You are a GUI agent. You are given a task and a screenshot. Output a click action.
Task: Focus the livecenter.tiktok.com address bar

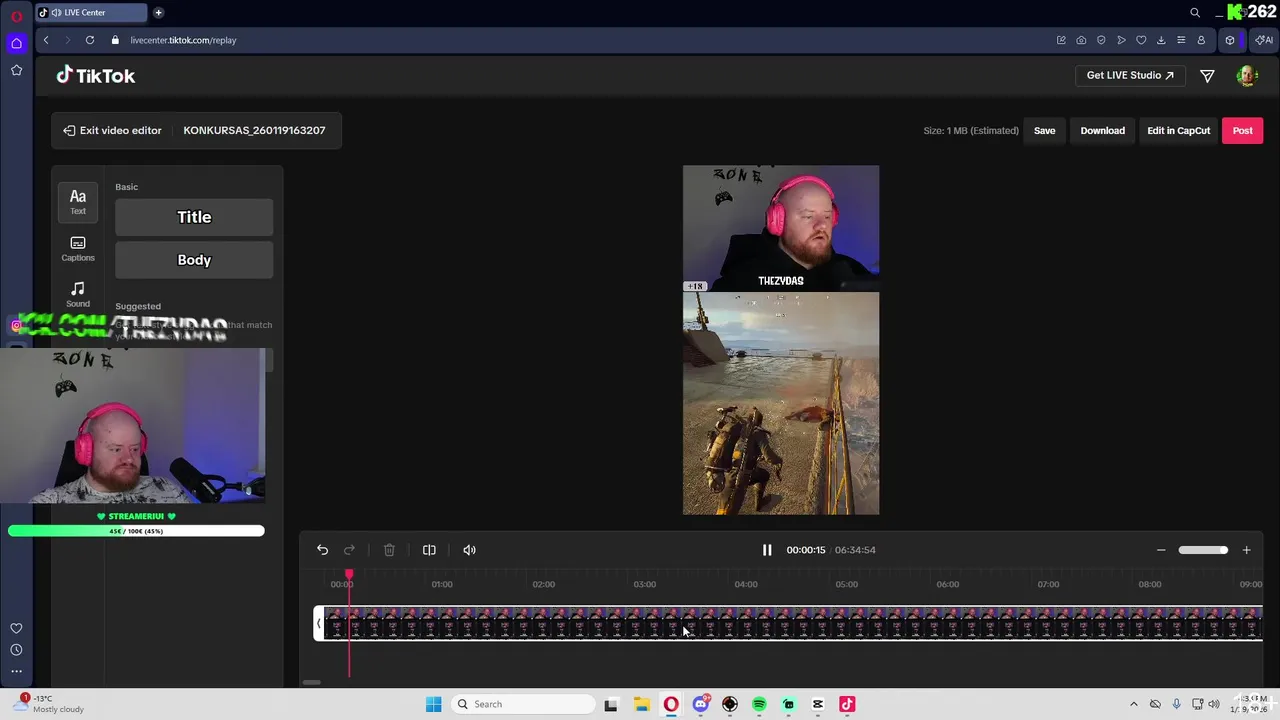pos(183,40)
